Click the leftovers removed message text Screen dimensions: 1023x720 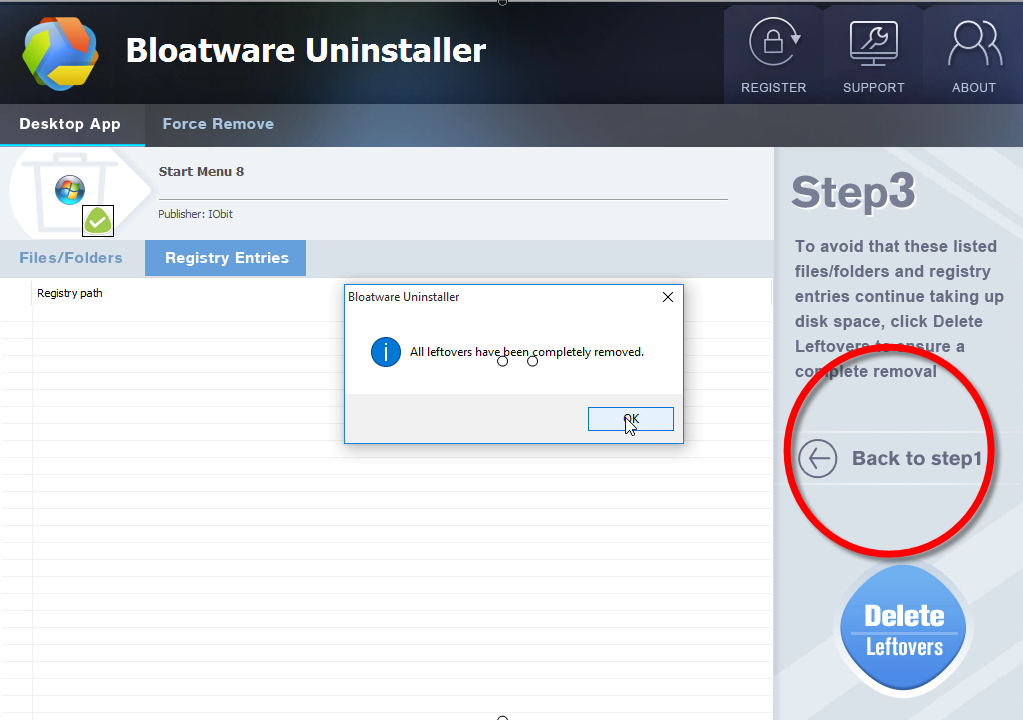tap(527, 352)
